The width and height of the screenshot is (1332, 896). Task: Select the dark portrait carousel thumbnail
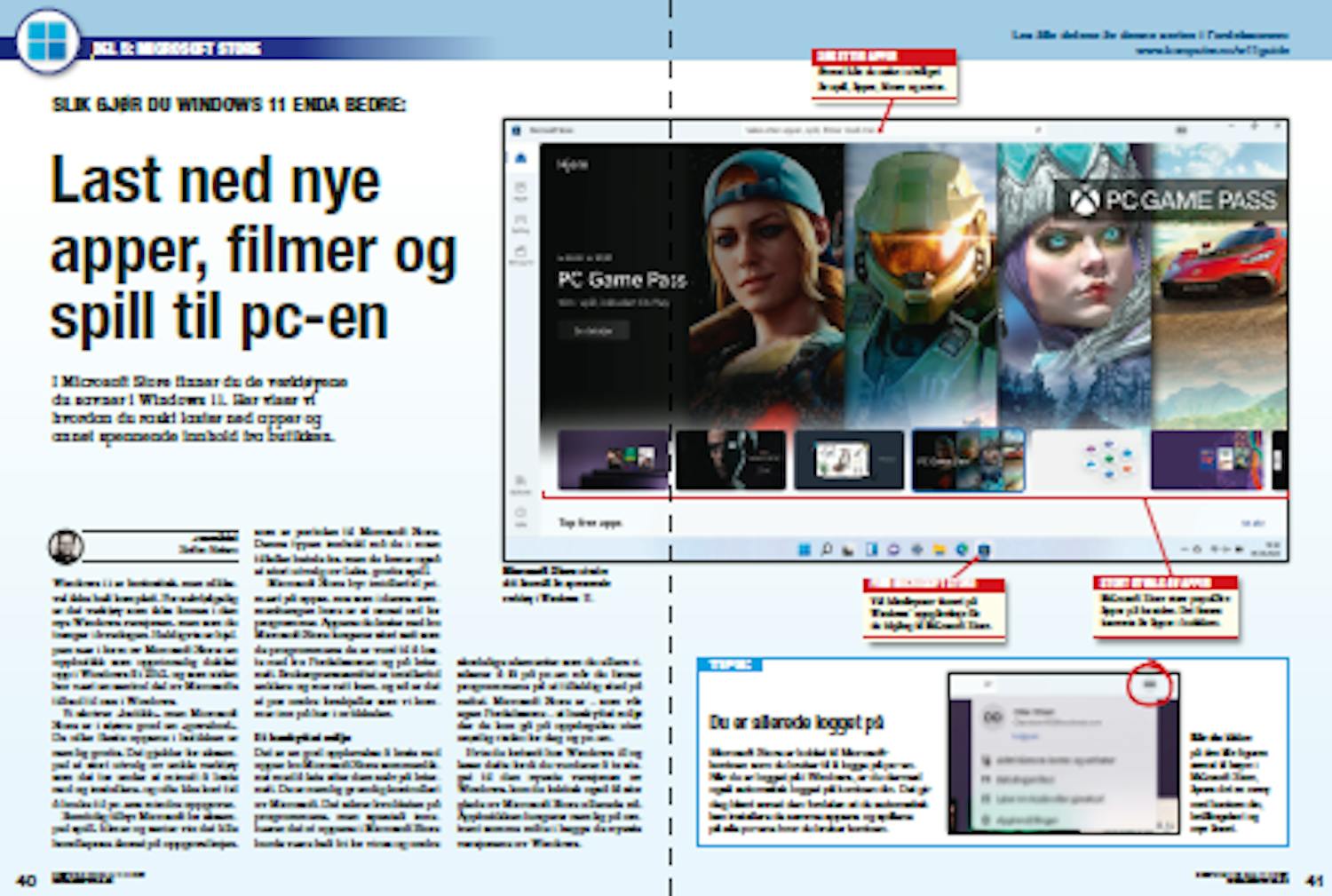[731, 460]
